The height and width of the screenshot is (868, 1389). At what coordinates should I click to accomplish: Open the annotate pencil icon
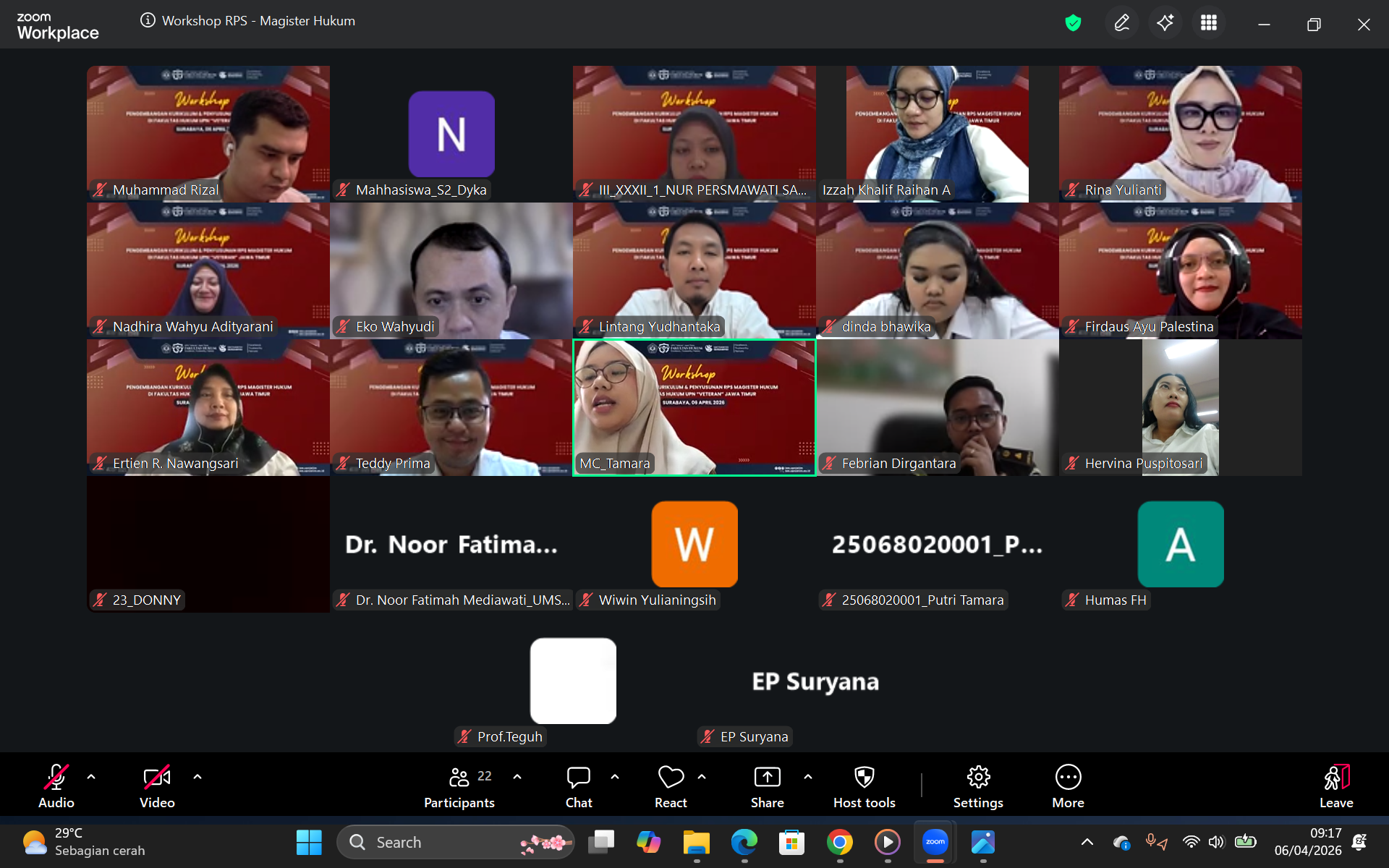click(x=1121, y=23)
